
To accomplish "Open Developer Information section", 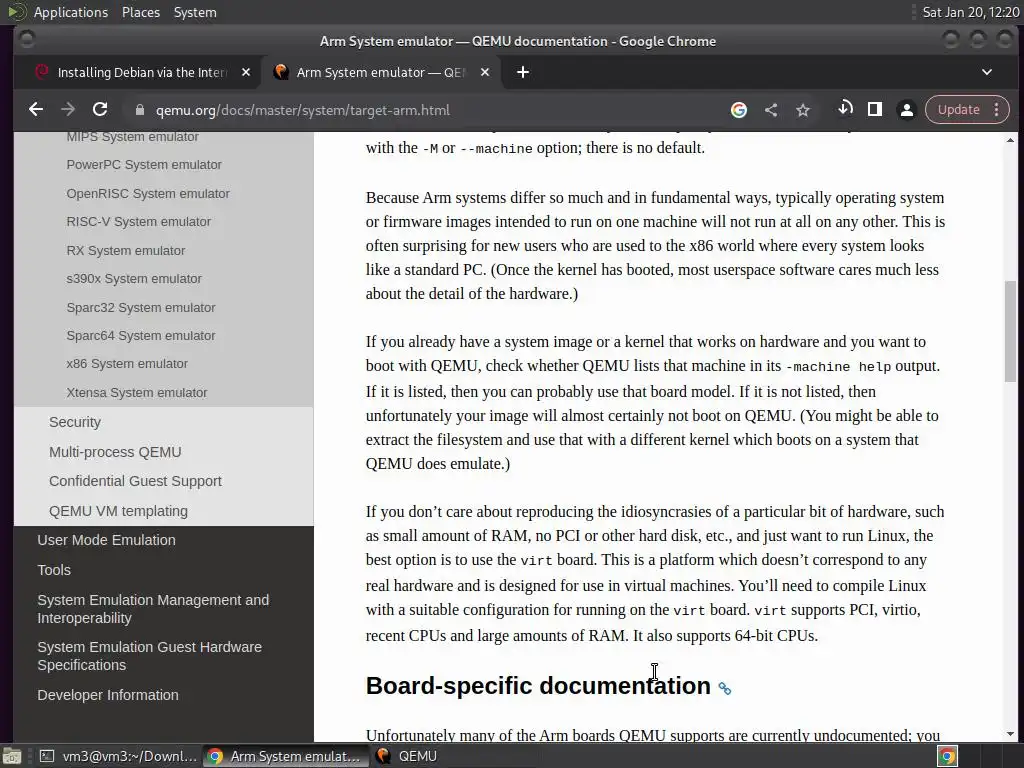I will coord(108,695).
